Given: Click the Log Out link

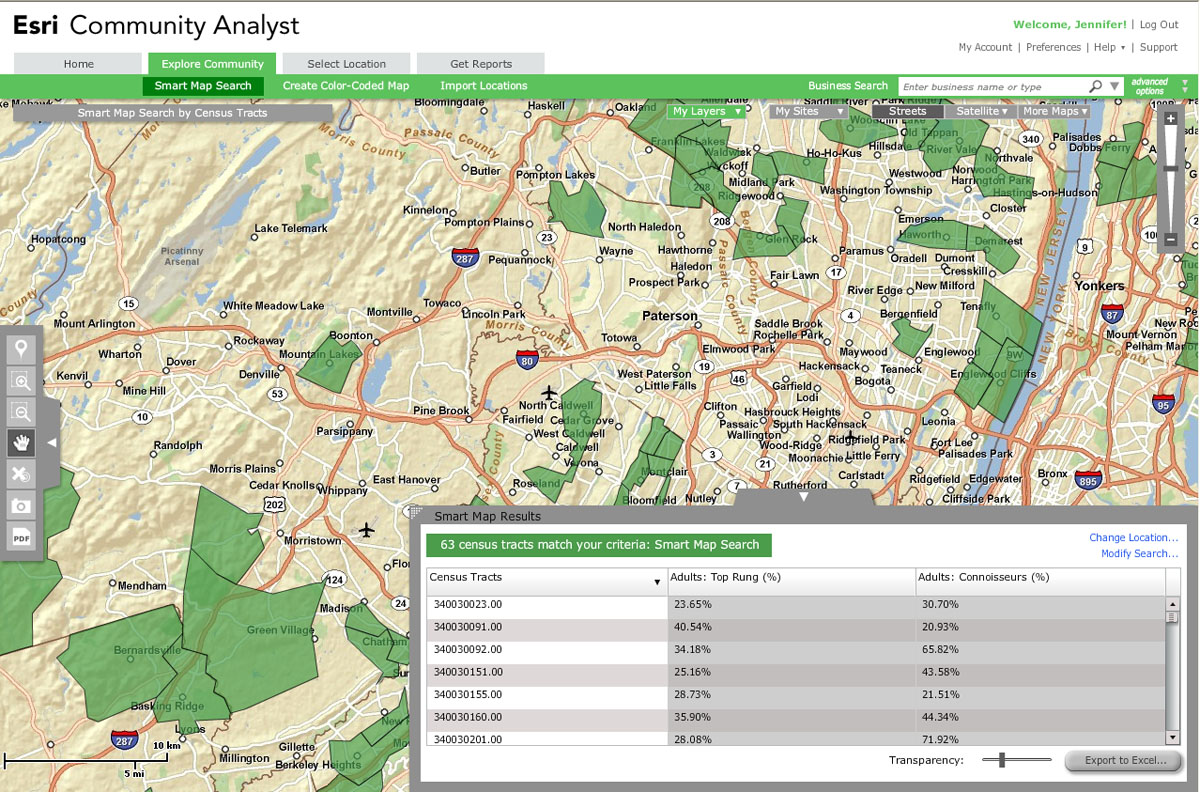Looking at the screenshot, I should 1159,25.
